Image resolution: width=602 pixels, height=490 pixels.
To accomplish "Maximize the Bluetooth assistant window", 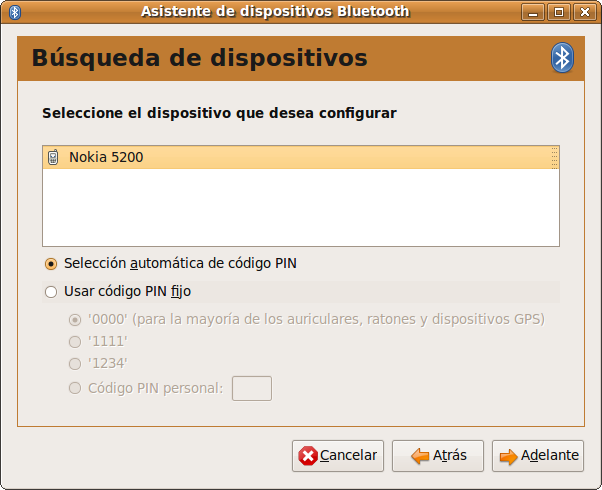I will pyautogui.click(x=559, y=12).
